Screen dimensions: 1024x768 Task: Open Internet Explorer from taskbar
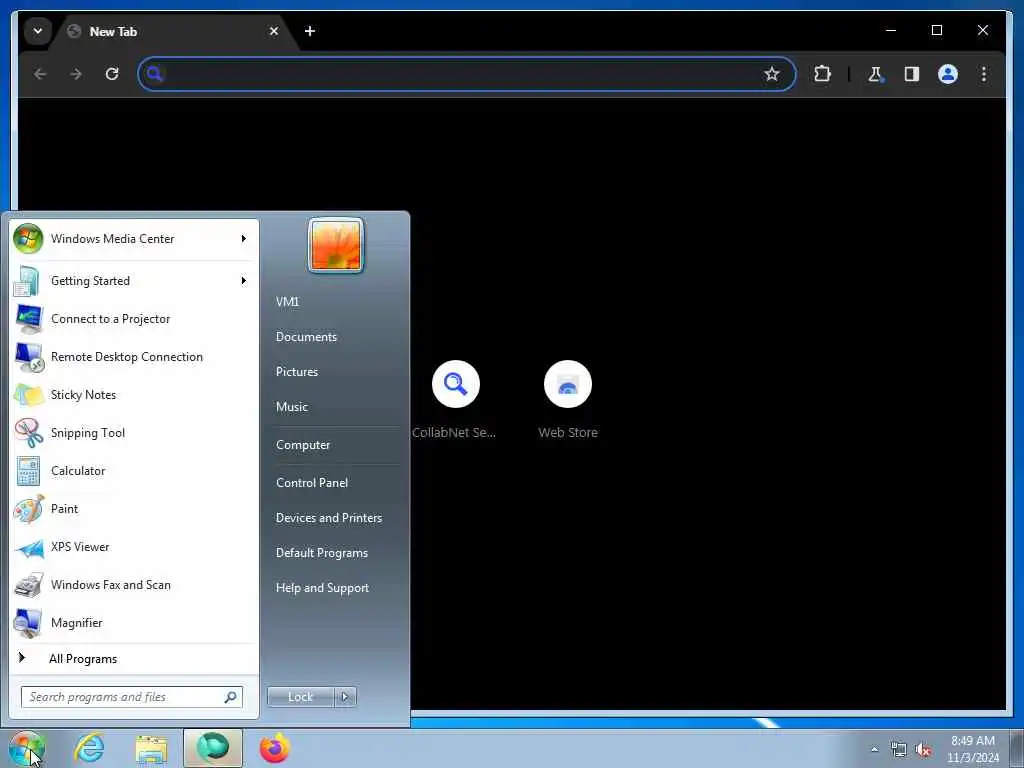point(89,748)
